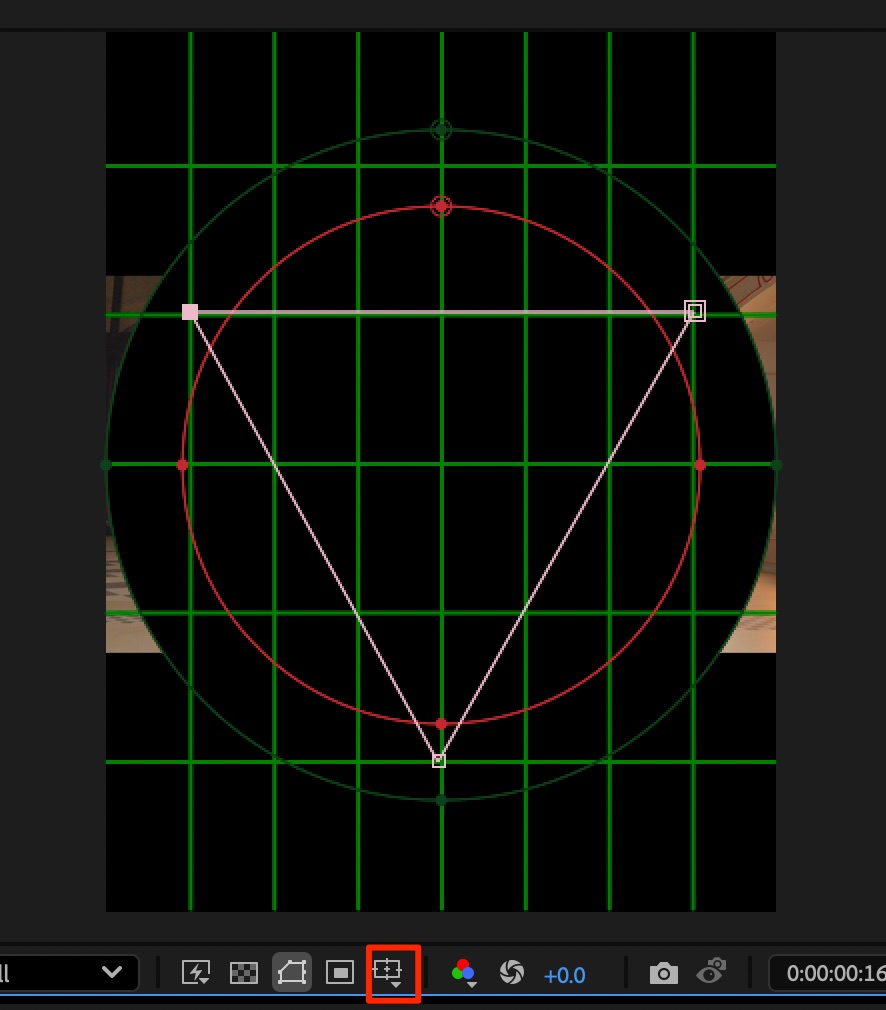This screenshot has height=1010, width=886.
Task: Click the green outer circle's top handle
Action: pyautogui.click(x=441, y=129)
